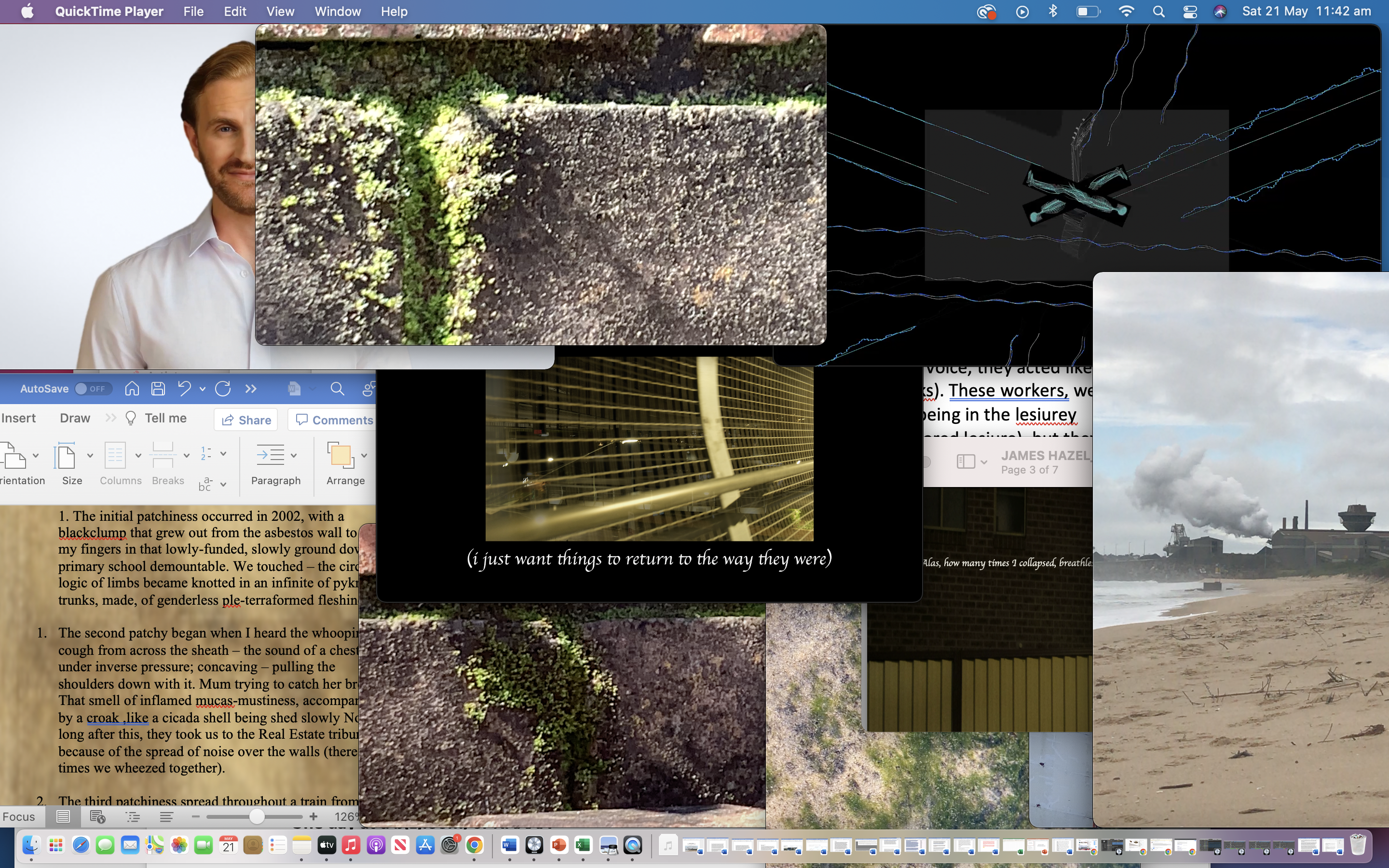1389x868 pixels.
Task: Click the Redo circular arrow icon
Action: [x=223, y=389]
